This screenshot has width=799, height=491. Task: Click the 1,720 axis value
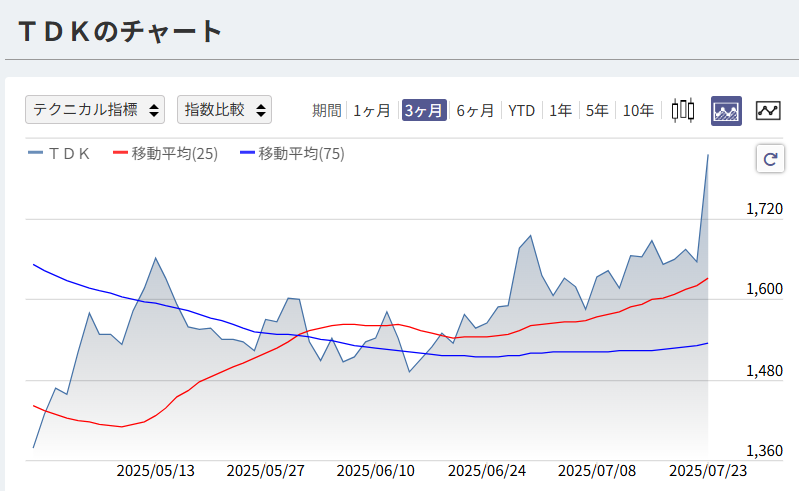[764, 209]
